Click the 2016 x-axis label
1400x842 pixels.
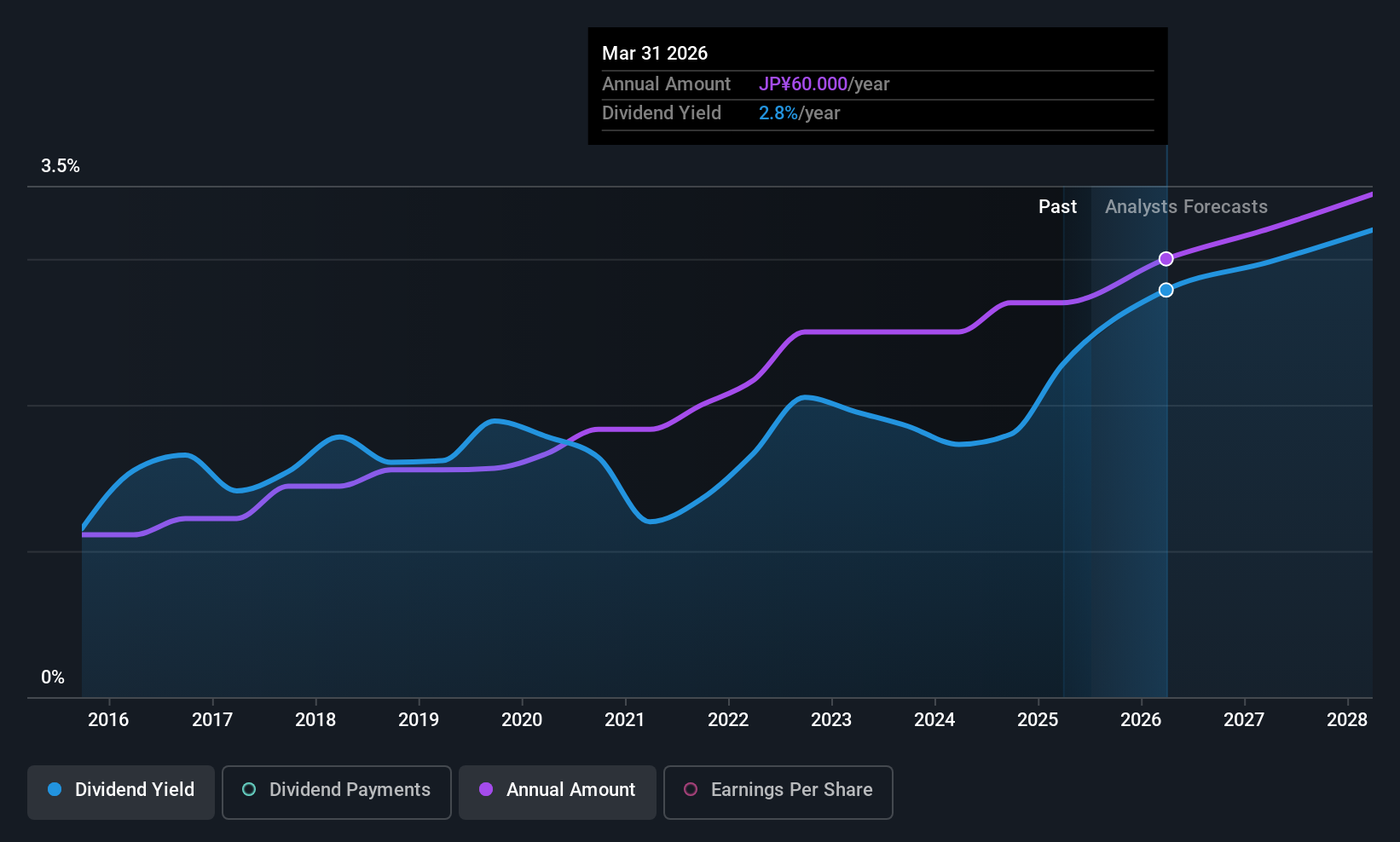[x=108, y=720]
